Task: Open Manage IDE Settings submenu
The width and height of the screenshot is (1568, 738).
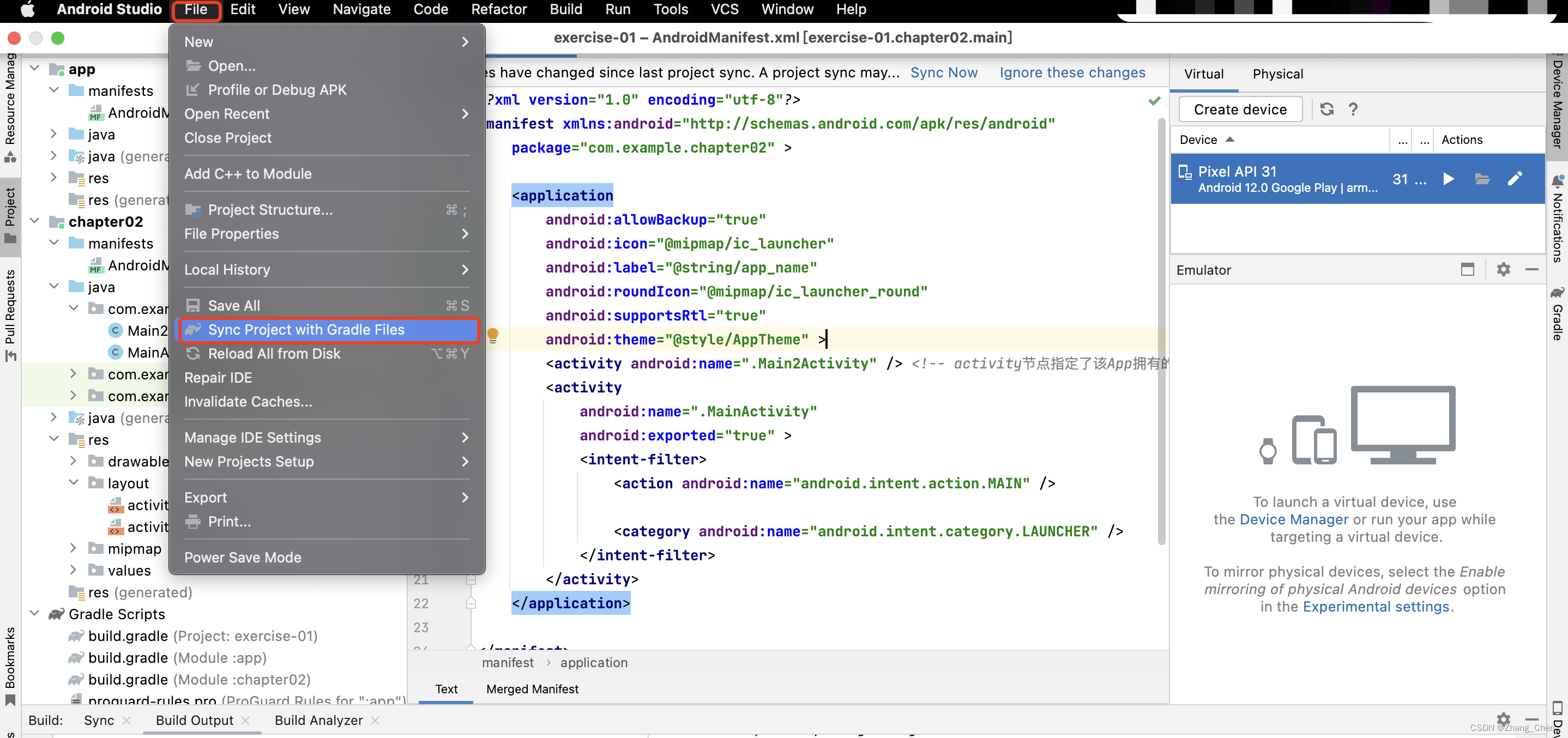Action: tap(327, 438)
